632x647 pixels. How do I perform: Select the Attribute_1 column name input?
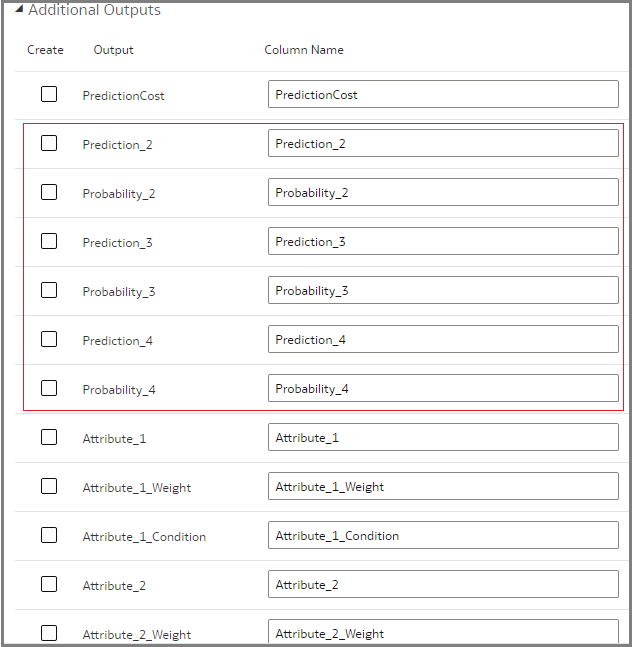[x=443, y=437]
